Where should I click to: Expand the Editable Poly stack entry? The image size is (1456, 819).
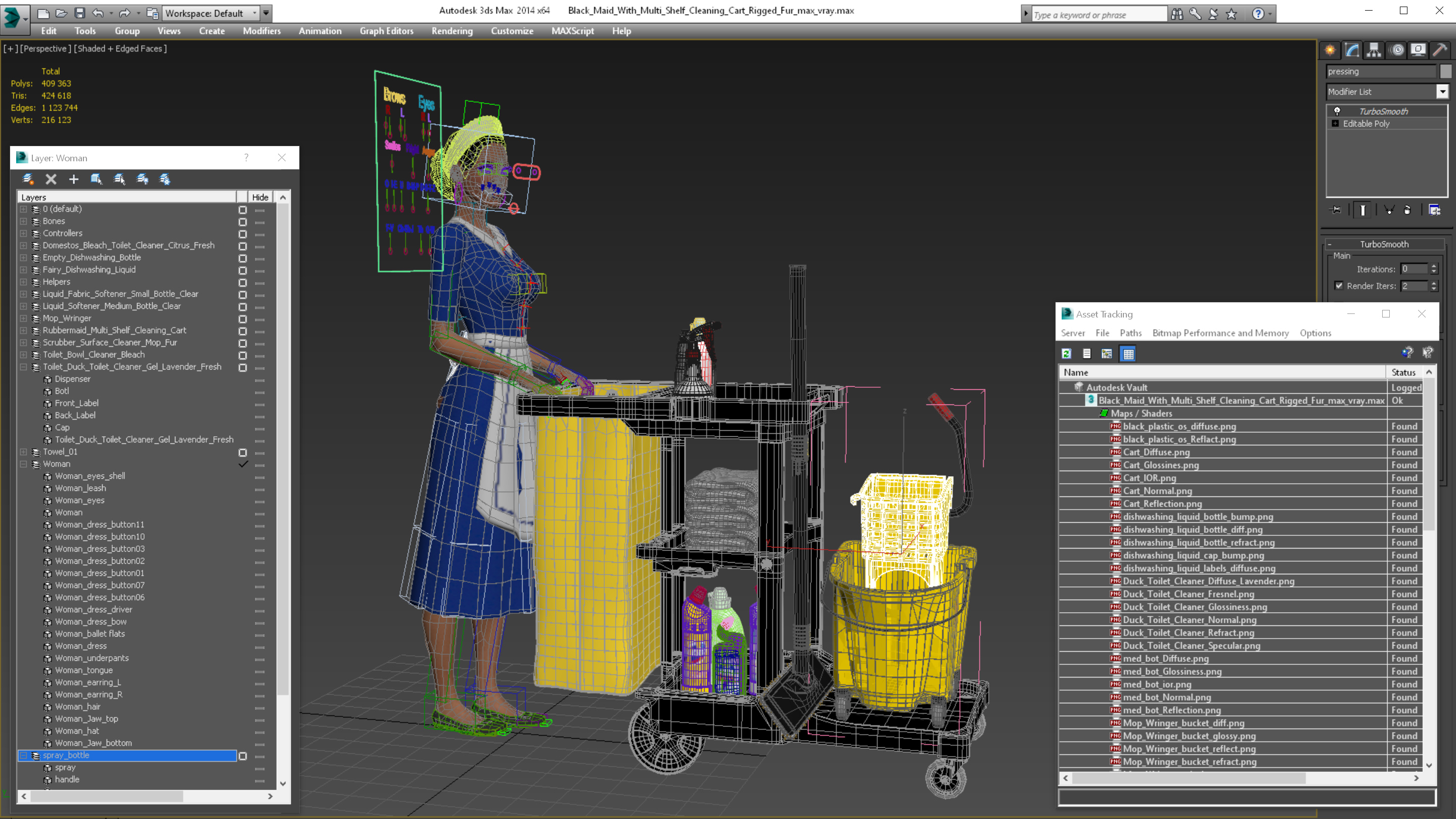(1335, 123)
